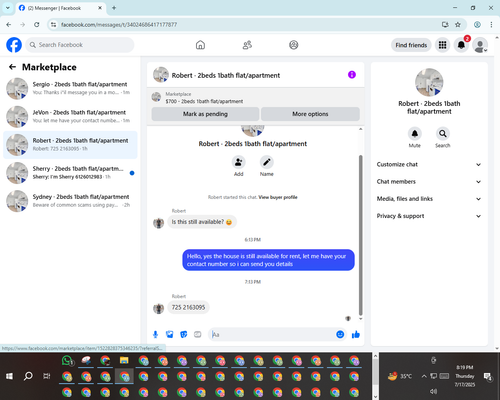
Task: Open JeVon's apartment conversation
Action: tap(70, 117)
